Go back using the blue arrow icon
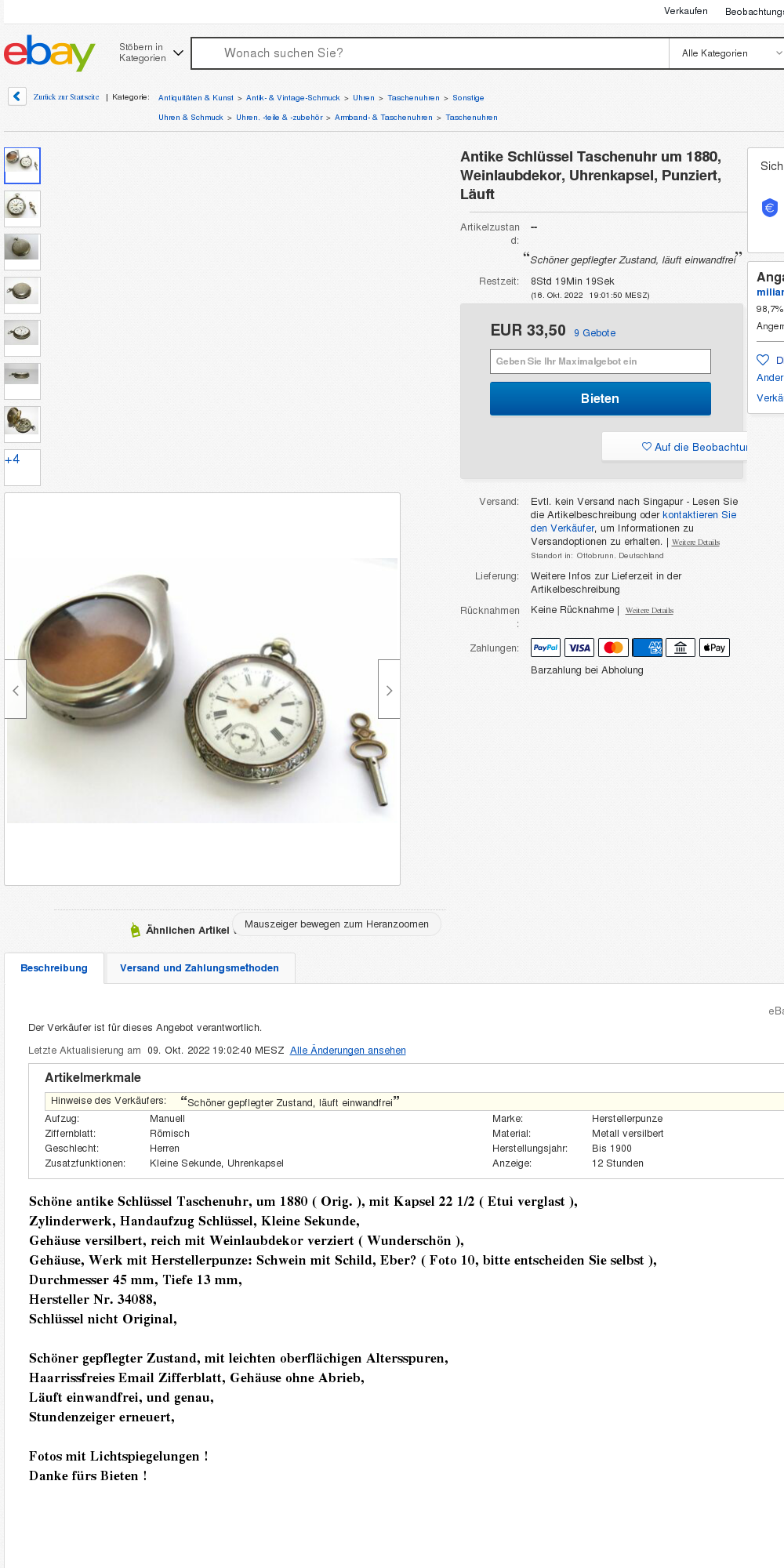 tap(17, 96)
